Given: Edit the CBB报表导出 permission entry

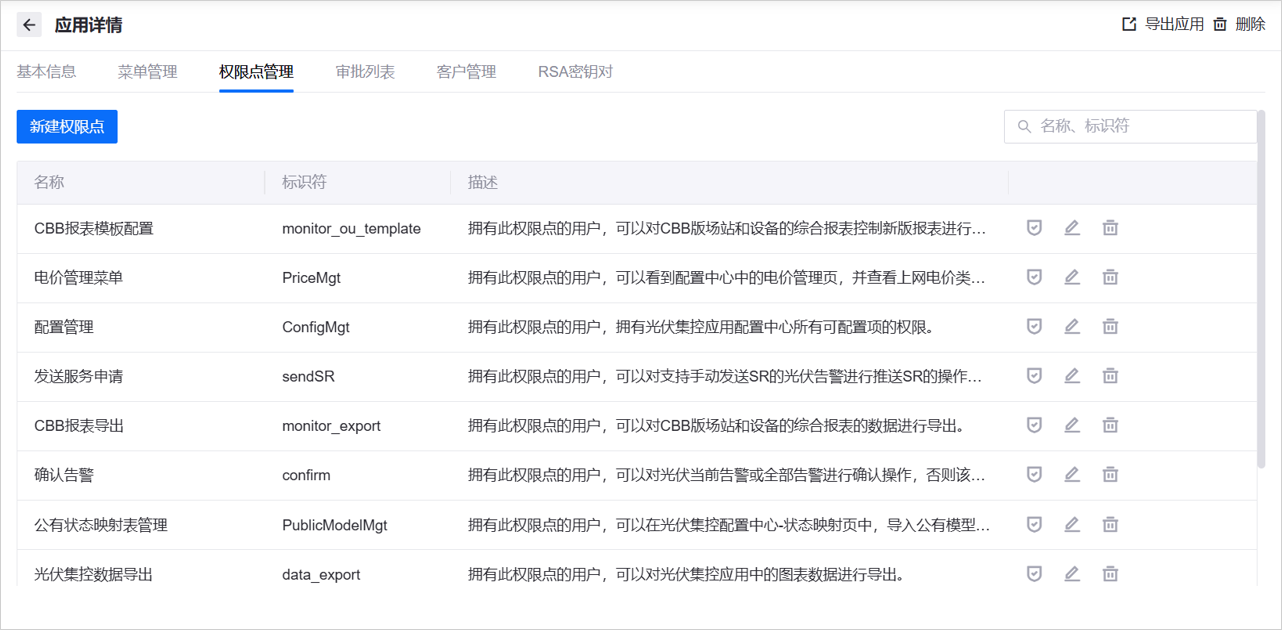Looking at the screenshot, I should coord(1072,425).
